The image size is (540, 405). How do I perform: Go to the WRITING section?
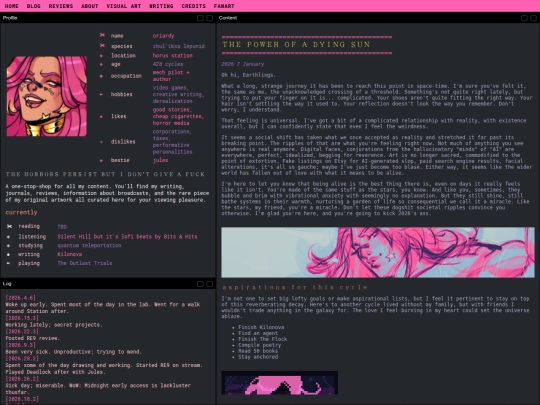[161, 6]
